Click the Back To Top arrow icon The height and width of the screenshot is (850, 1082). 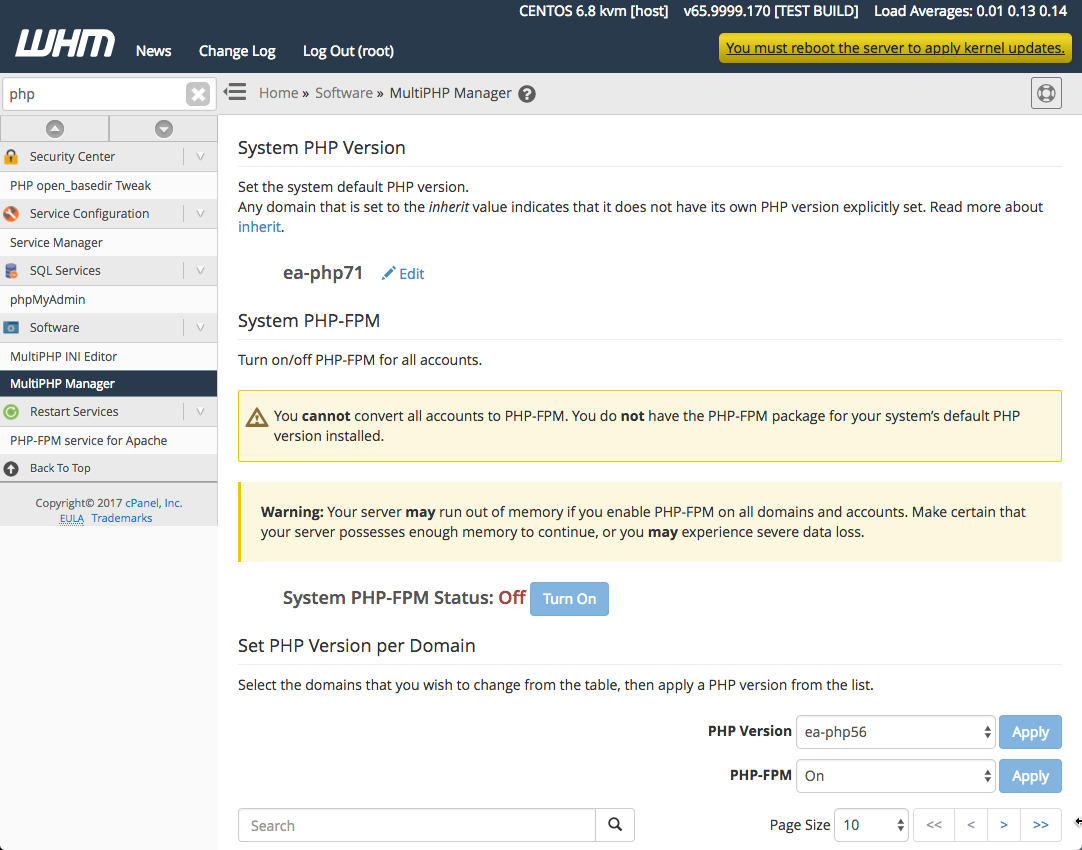point(11,468)
